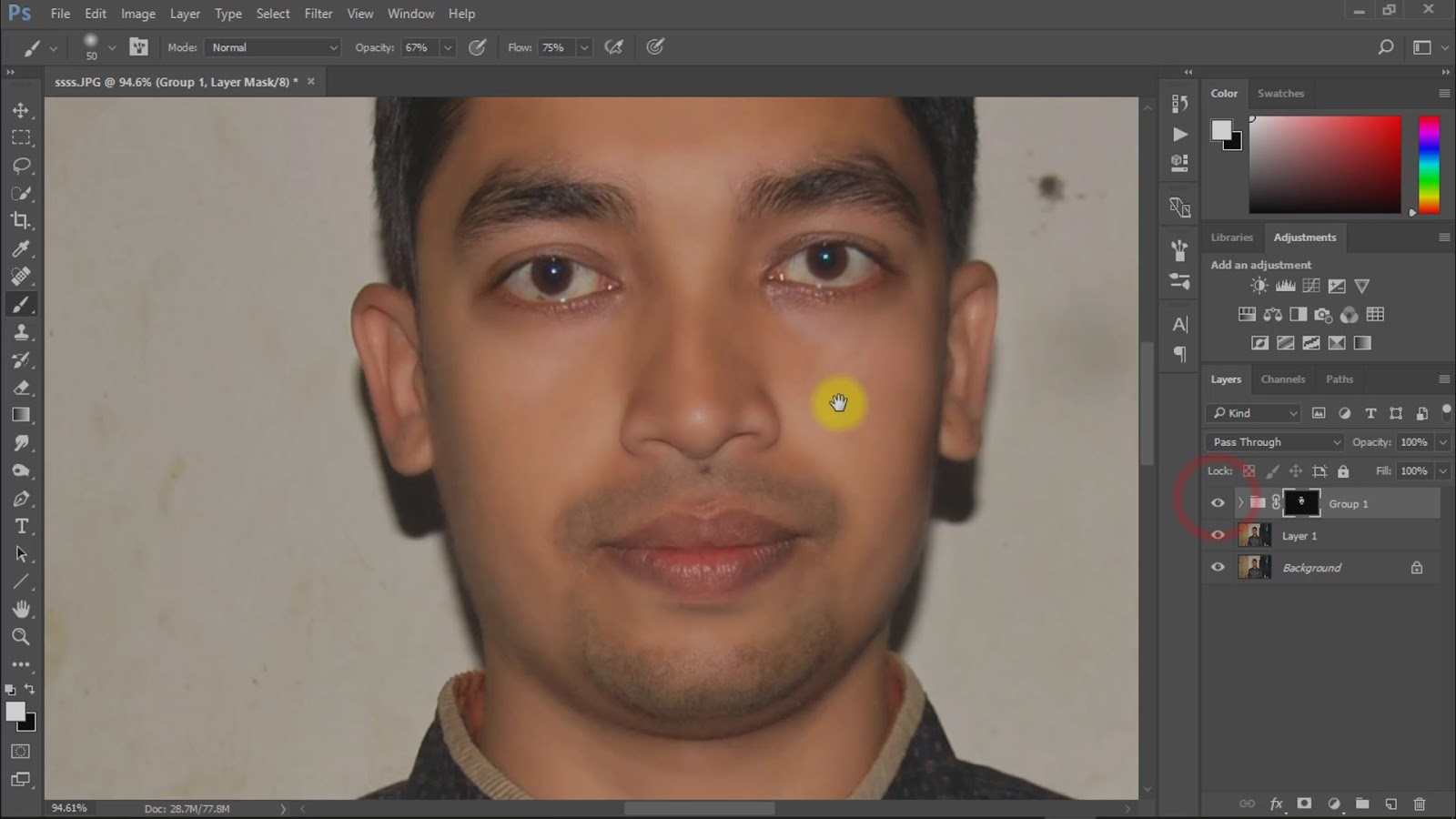Image resolution: width=1456 pixels, height=819 pixels.
Task: Adjust the hue spectrum slider
Action: pyautogui.click(x=1429, y=165)
